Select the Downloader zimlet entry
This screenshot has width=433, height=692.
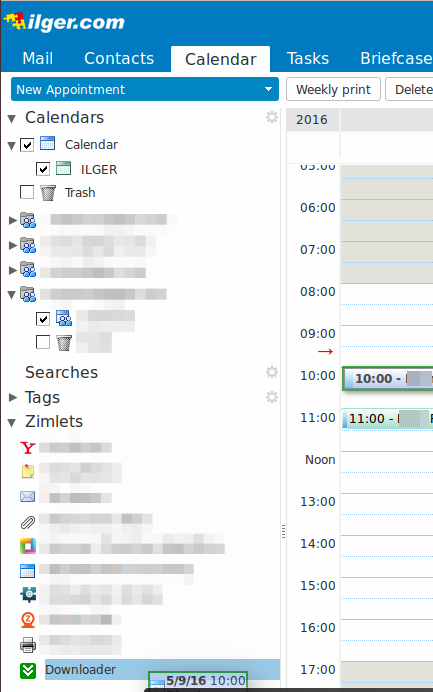pos(162,669)
